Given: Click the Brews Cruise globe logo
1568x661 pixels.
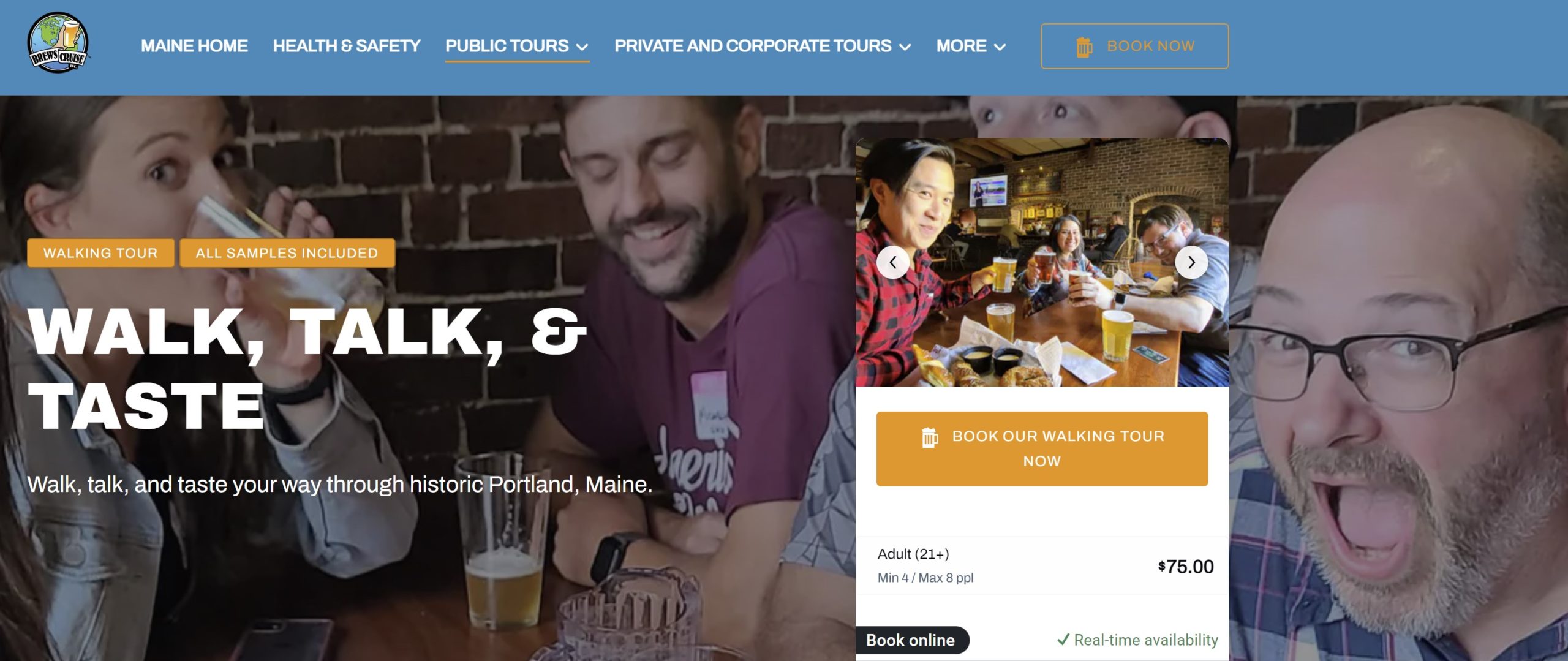Looking at the screenshot, I should (x=58, y=43).
